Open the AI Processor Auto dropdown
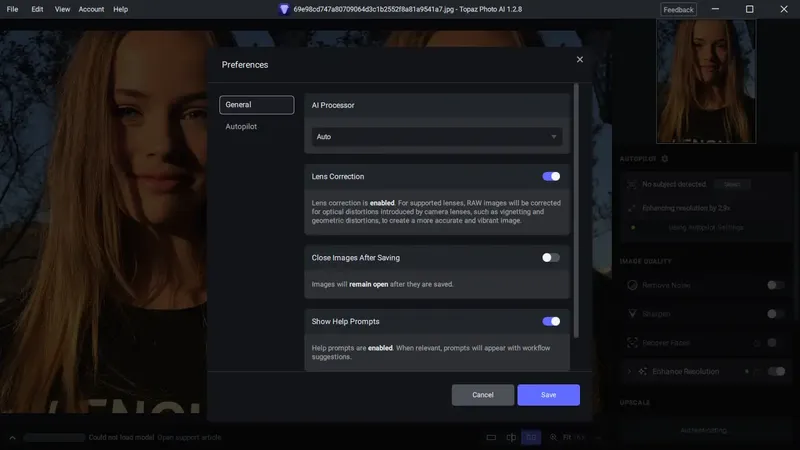This screenshot has height=450, width=800. (x=437, y=137)
